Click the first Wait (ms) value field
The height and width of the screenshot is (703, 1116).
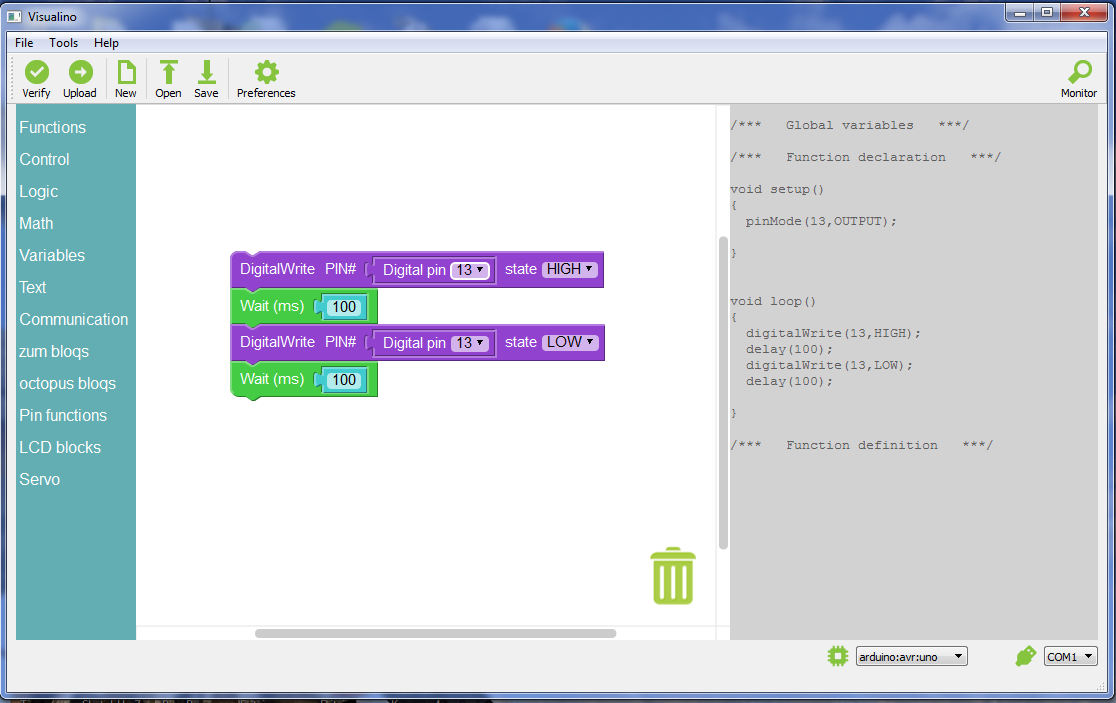click(x=344, y=307)
